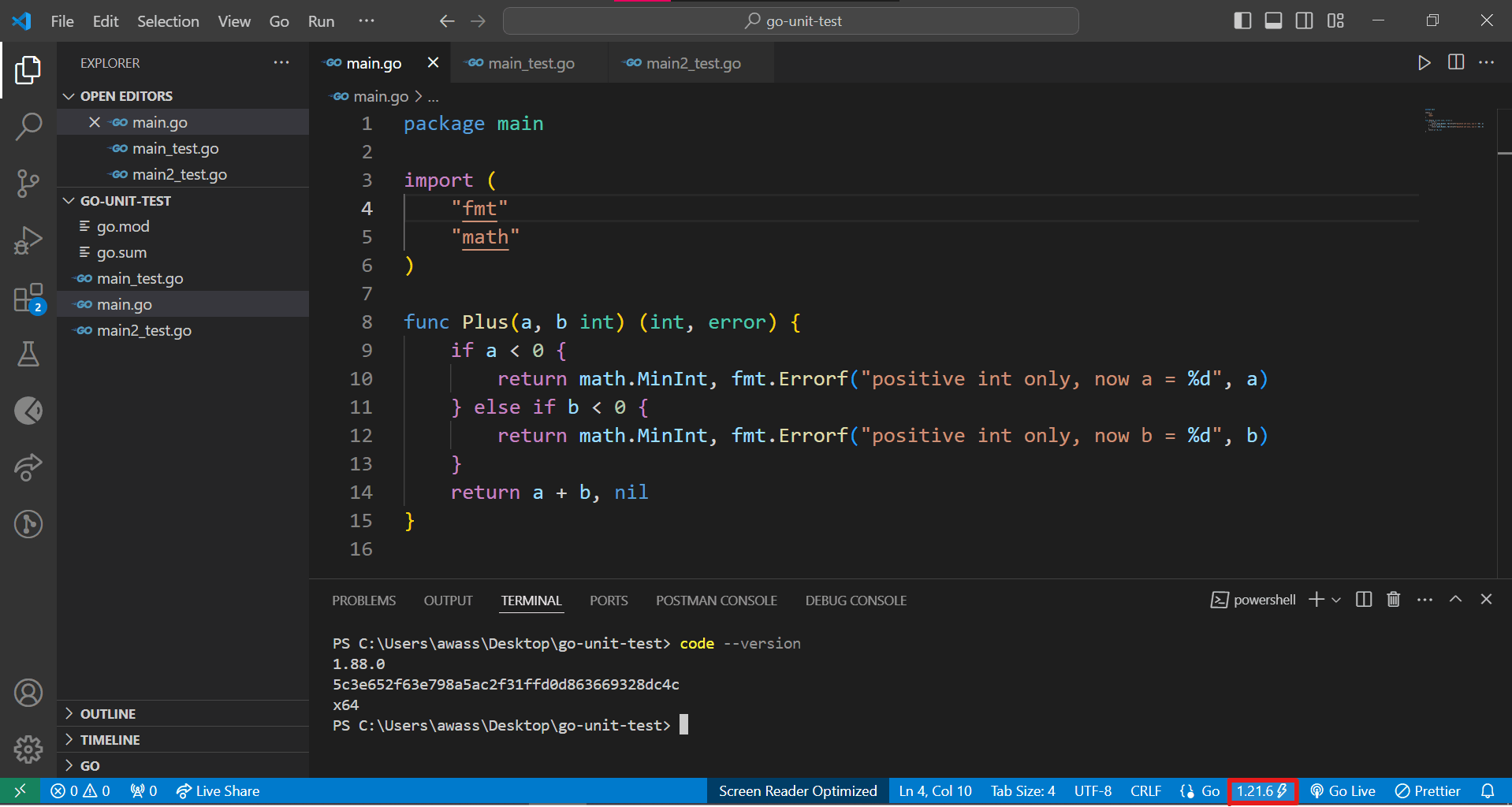Open the Search view icon
1512x807 pixels.
pyautogui.click(x=28, y=126)
